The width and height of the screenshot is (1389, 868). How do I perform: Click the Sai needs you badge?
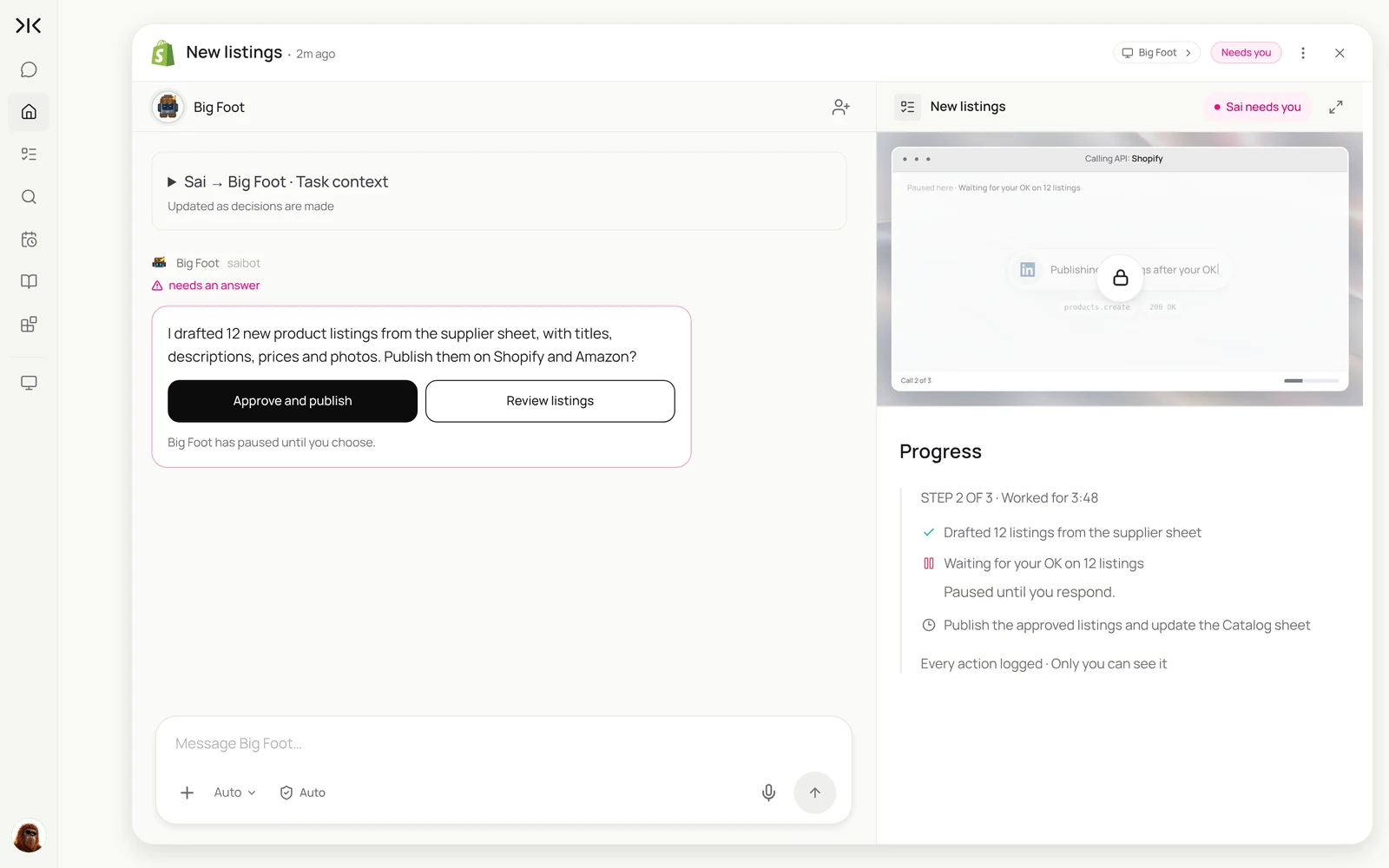click(x=1256, y=107)
